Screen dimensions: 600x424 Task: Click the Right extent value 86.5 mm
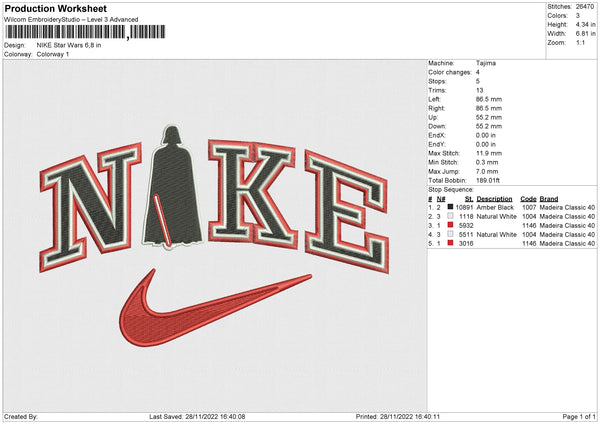click(x=489, y=108)
